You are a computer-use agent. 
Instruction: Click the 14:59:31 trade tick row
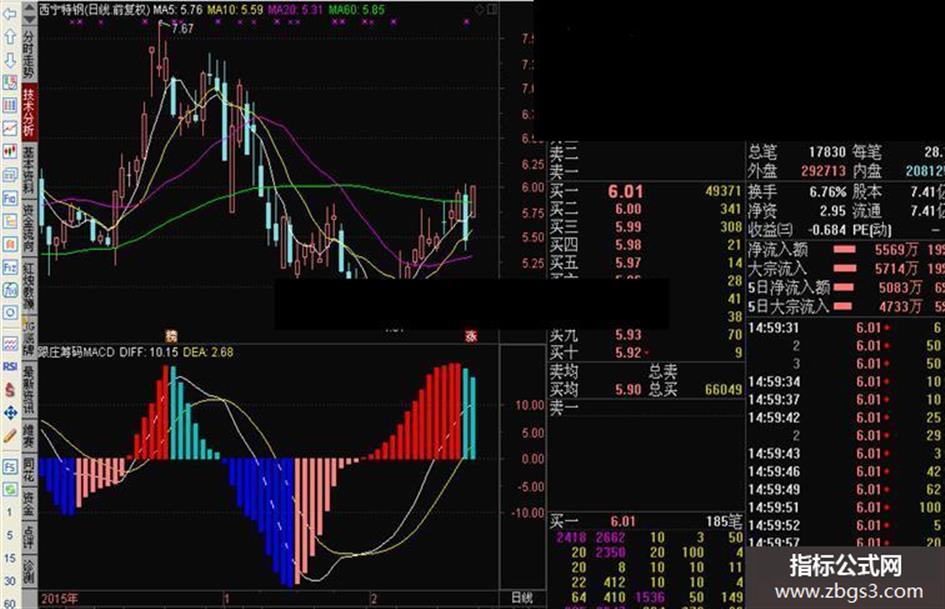pyautogui.click(x=846, y=328)
